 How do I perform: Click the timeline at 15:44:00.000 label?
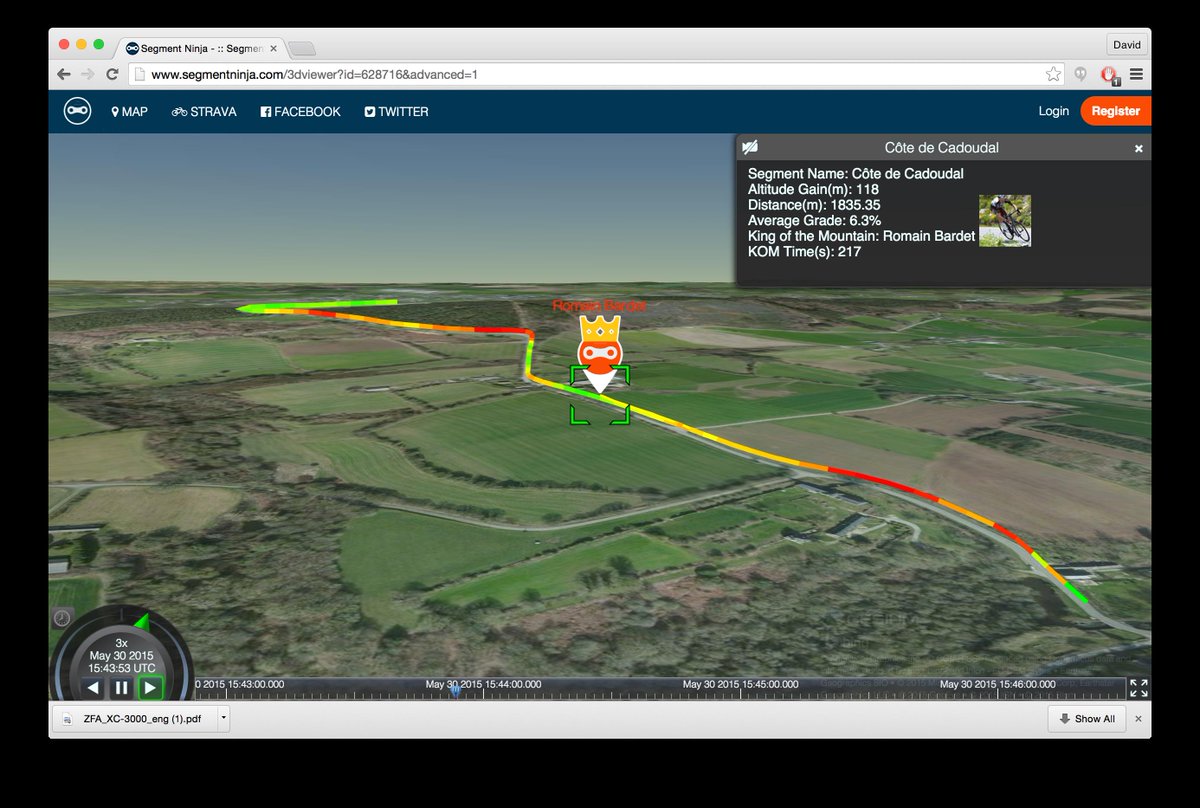[484, 684]
